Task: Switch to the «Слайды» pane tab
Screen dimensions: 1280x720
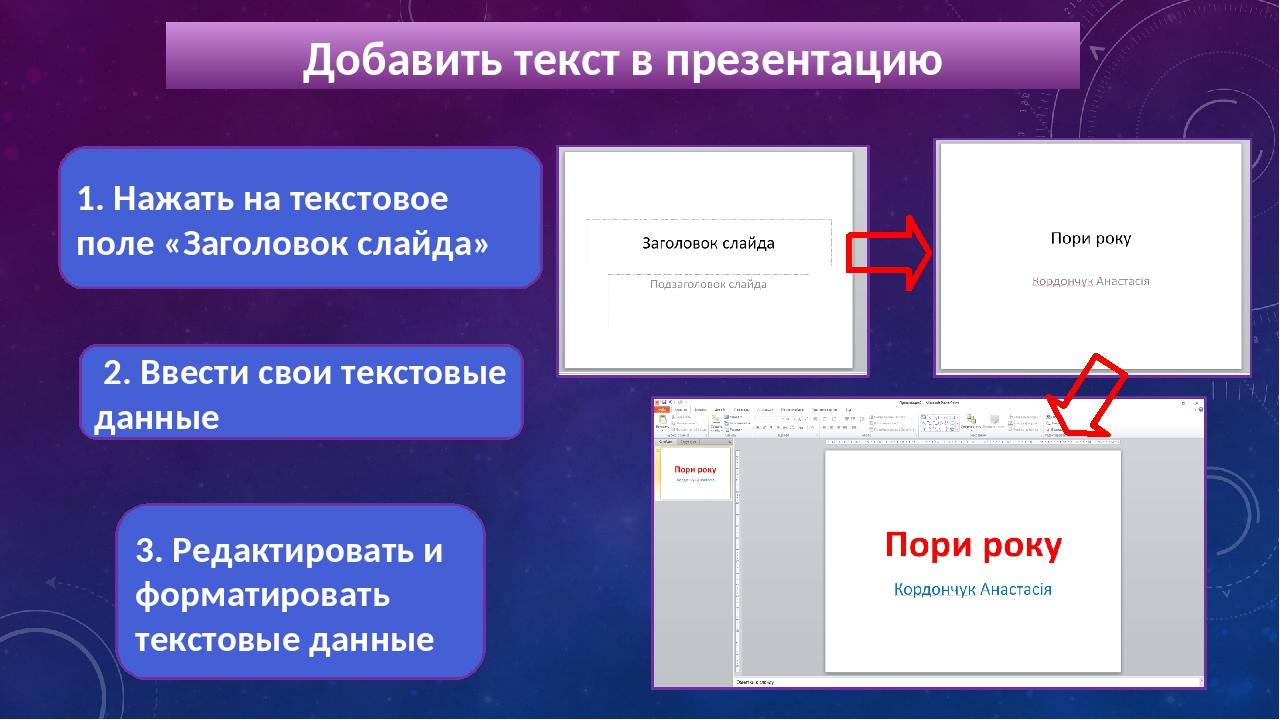Action: click(x=666, y=441)
